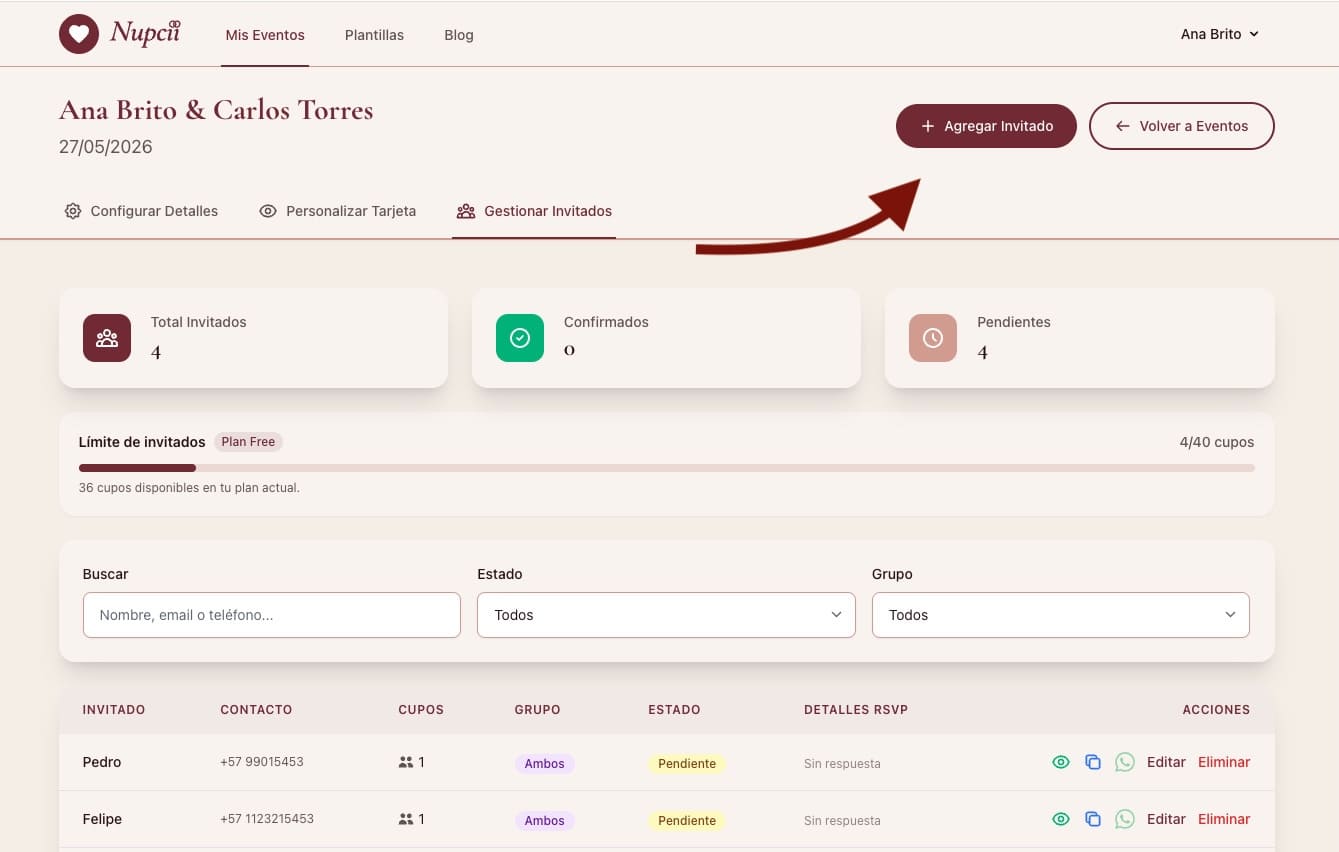Viewport: 1339px width, 852px height.
Task: Click the green Confirmados check icon
Action: click(520, 338)
